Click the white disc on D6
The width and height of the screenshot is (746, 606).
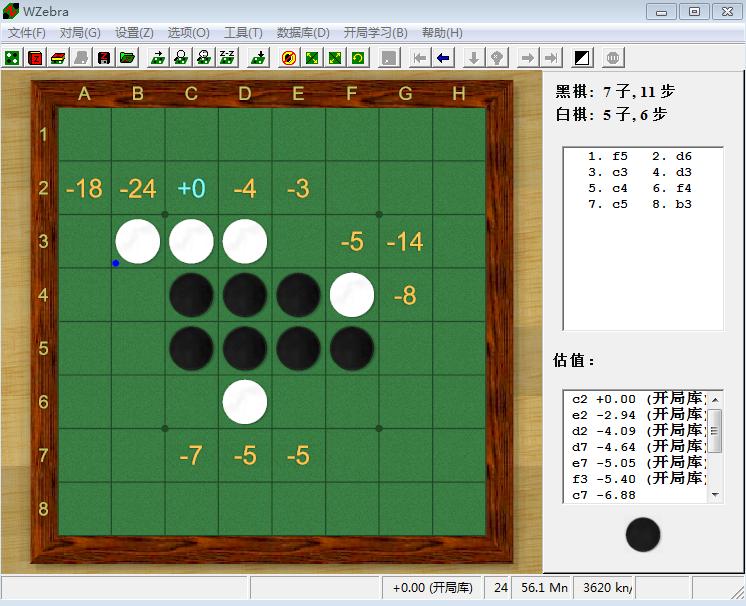[x=245, y=402]
